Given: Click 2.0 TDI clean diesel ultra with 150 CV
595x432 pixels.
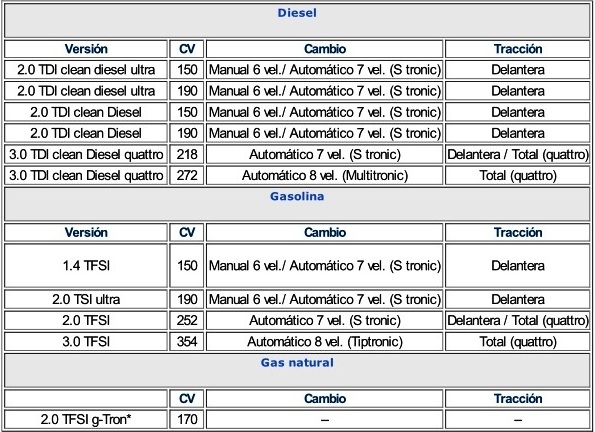Looking at the screenshot, I should coord(86,70).
